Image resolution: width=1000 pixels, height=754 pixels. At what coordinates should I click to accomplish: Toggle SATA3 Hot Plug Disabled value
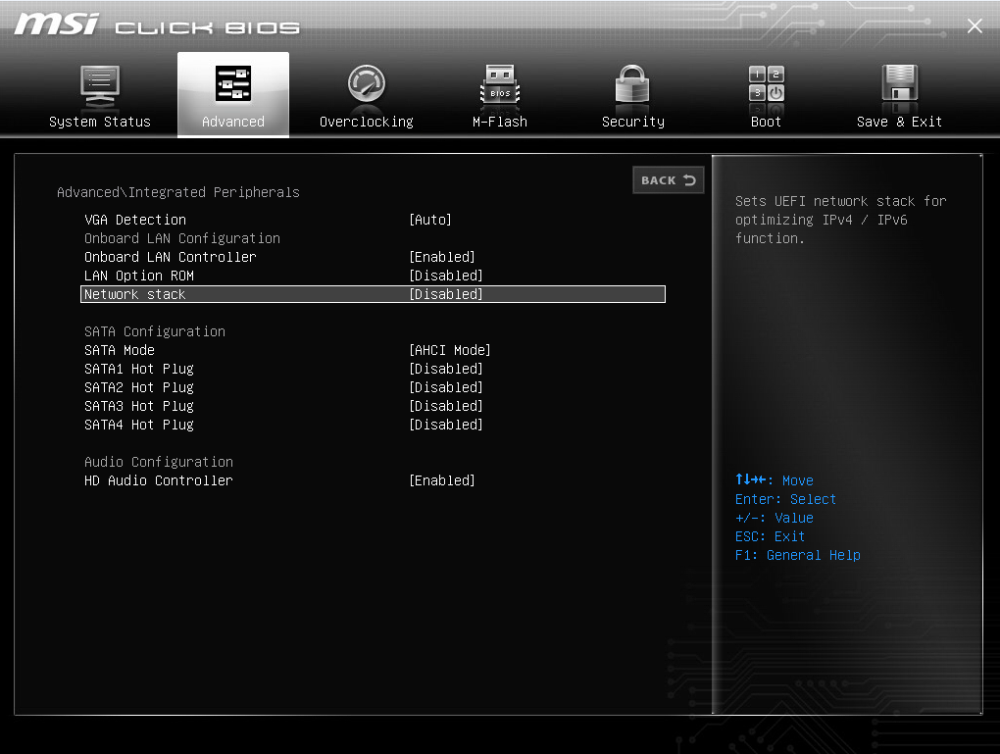click(x=446, y=407)
